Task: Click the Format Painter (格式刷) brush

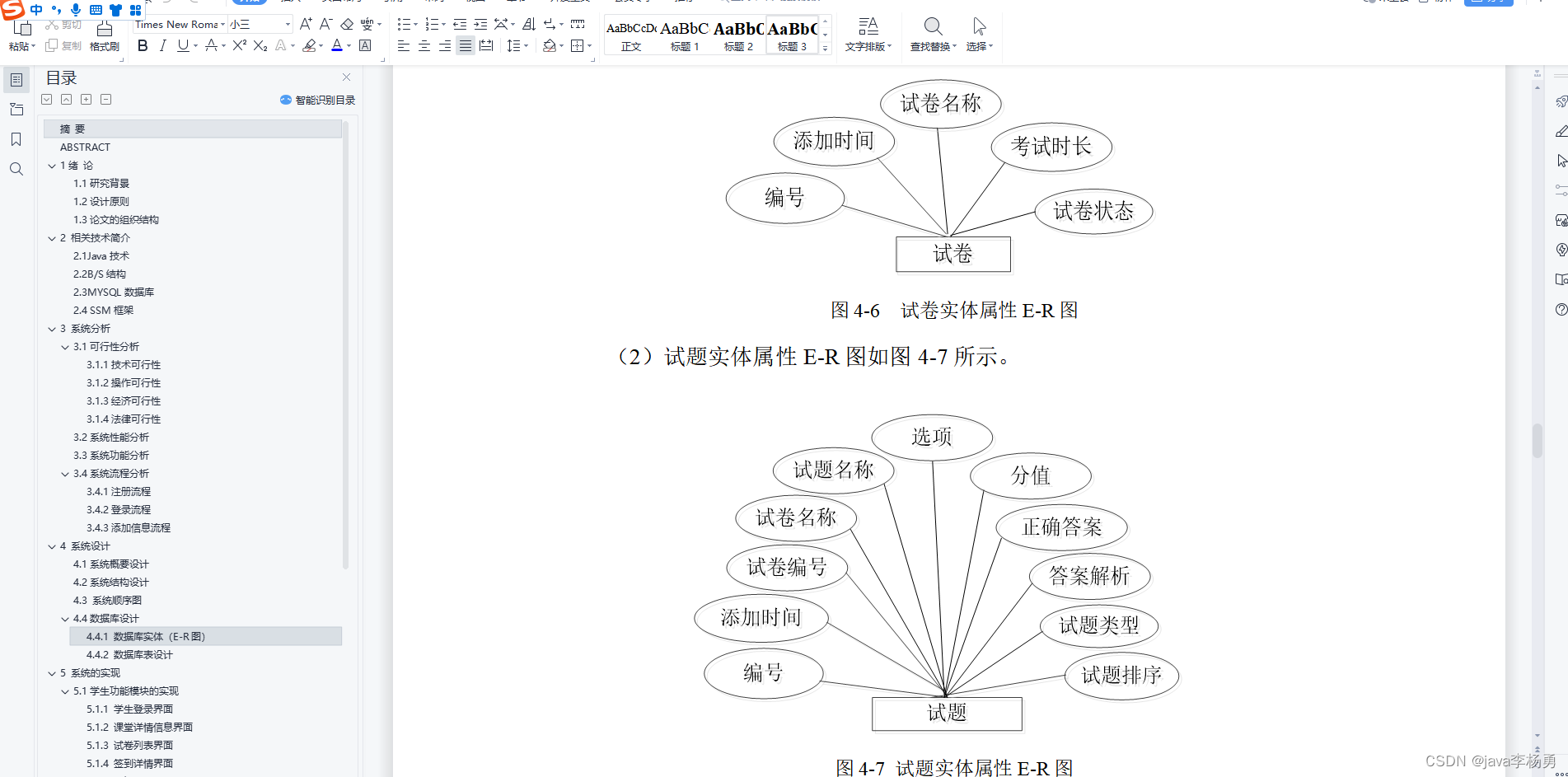Action: coord(105,36)
